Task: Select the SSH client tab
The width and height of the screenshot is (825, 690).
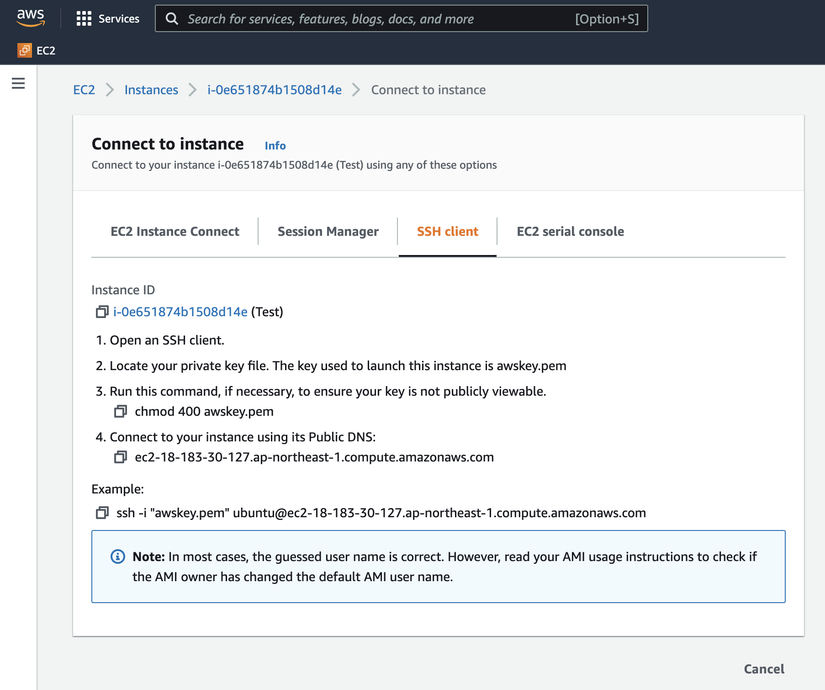Action: (x=447, y=231)
